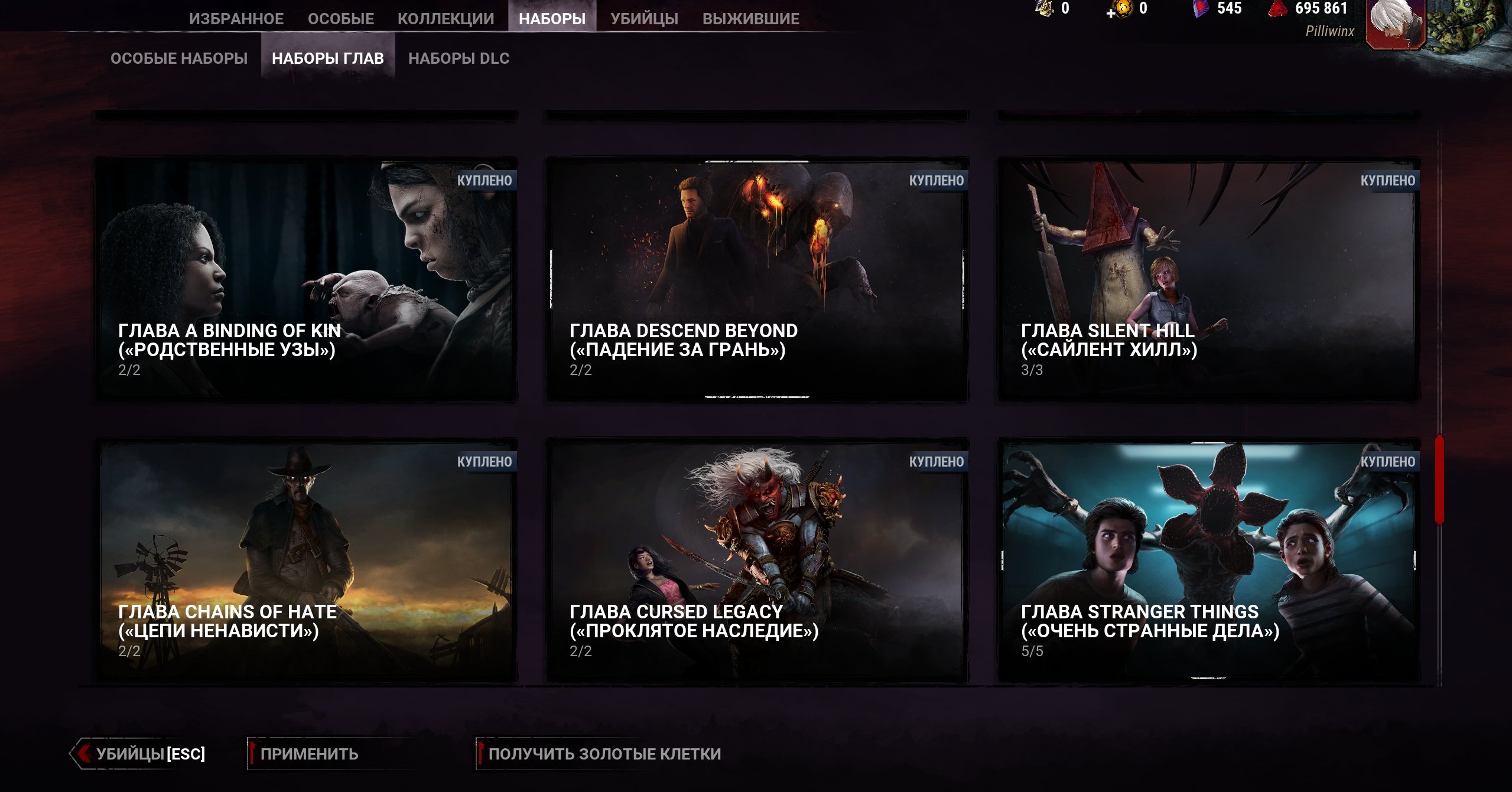
Task: Click the Auric Cells plus icon
Action: point(1111,13)
